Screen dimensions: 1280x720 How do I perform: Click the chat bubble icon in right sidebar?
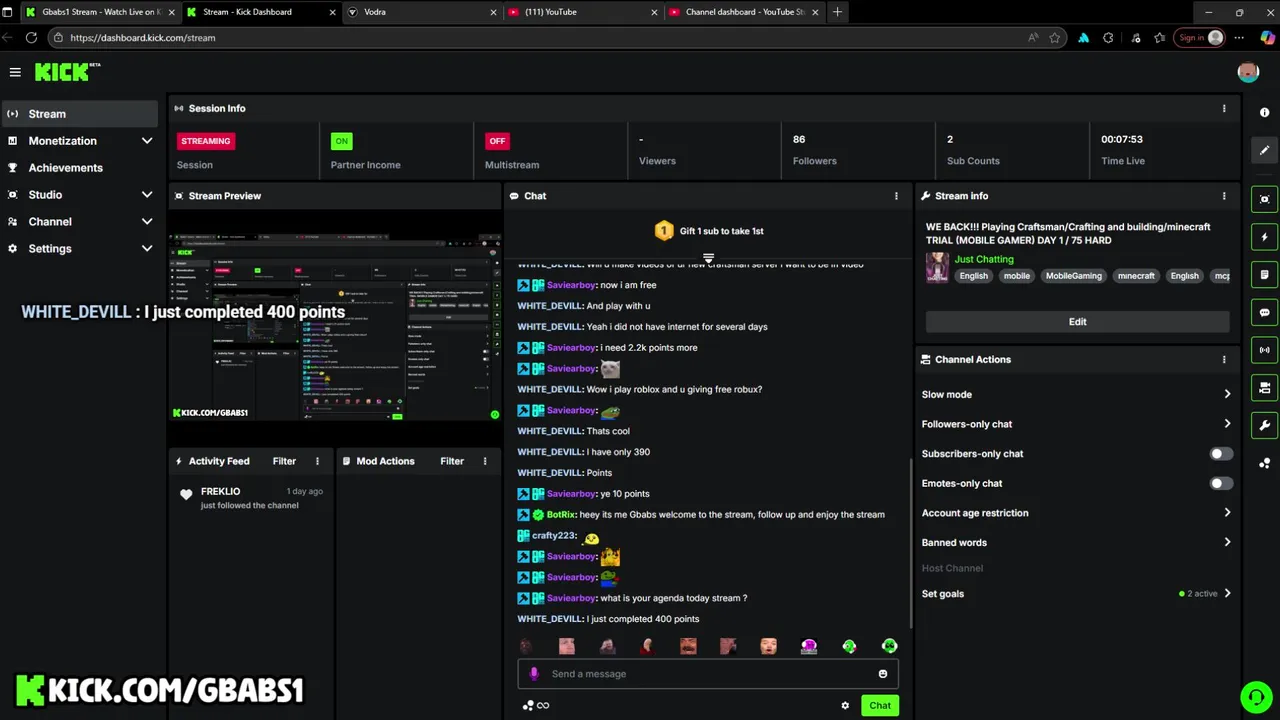[x=1264, y=313]
